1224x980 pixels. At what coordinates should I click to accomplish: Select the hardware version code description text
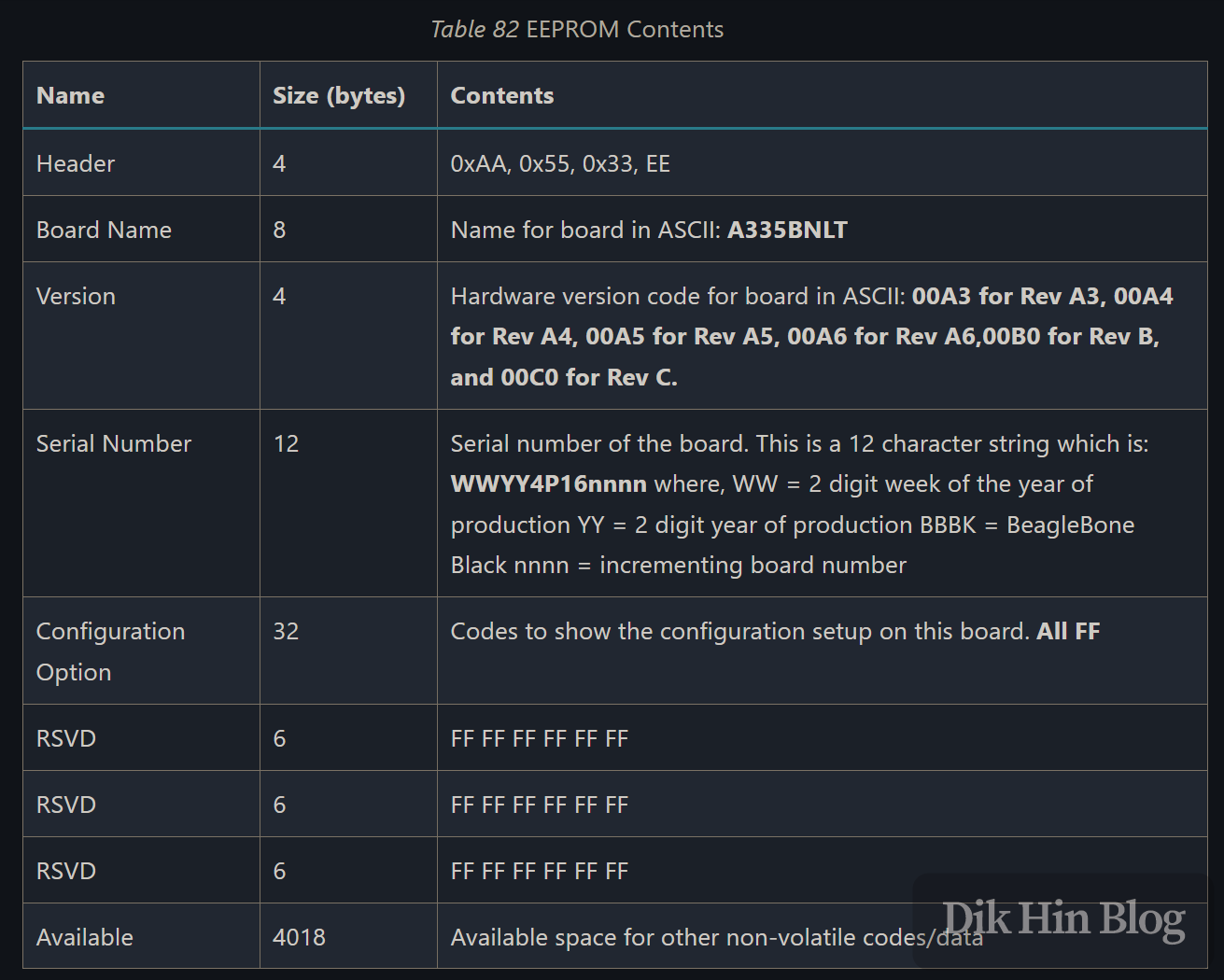coord(677,296)
